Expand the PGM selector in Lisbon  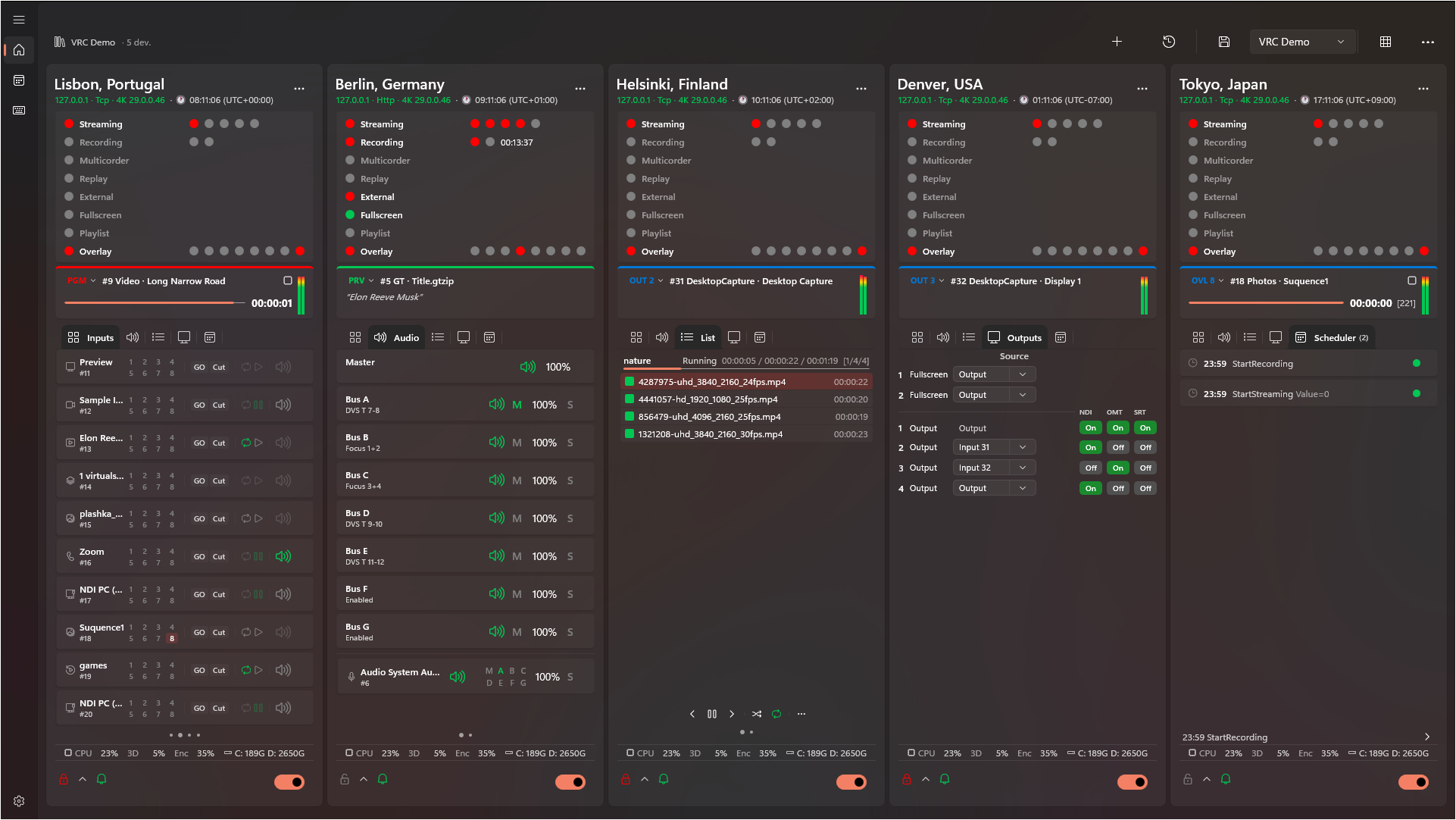82,281
